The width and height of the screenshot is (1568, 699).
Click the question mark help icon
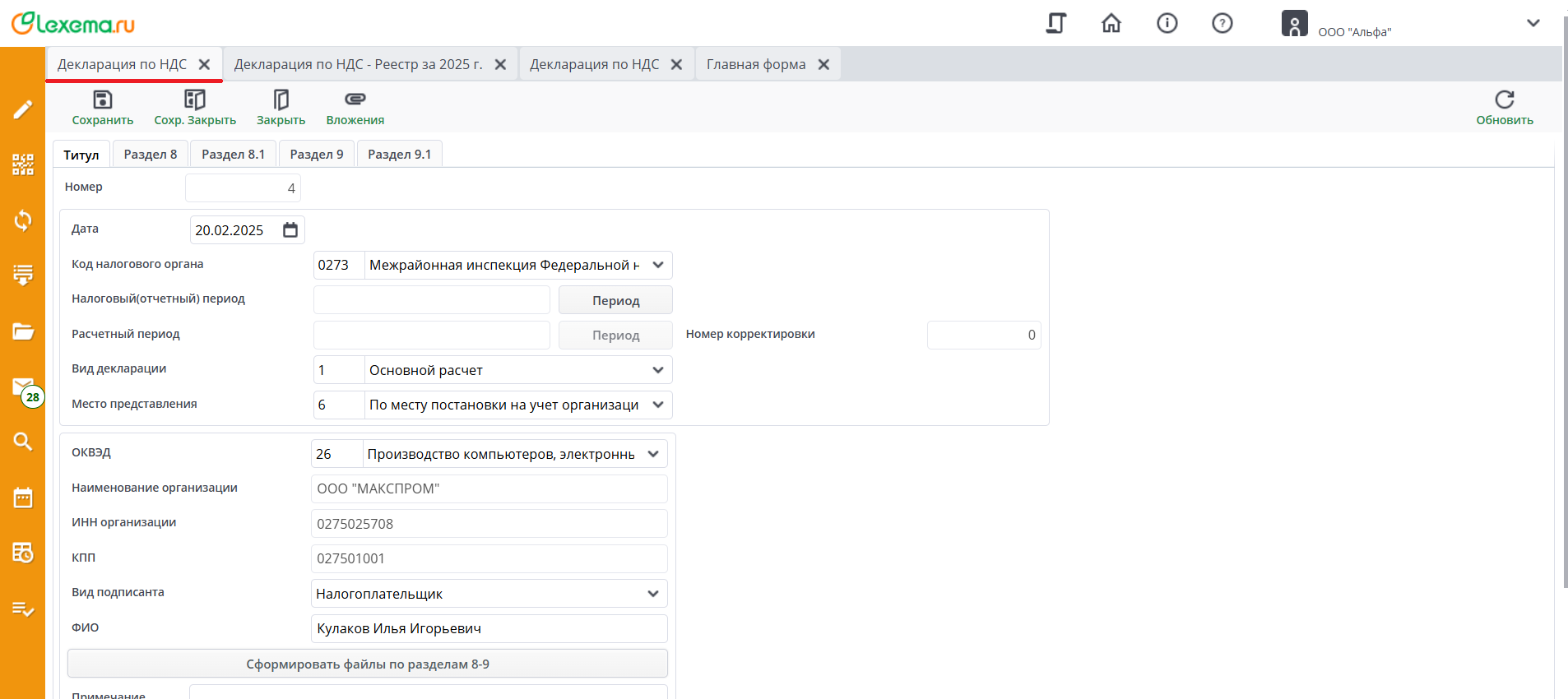pyautogui.click(x=1222, y=23)
